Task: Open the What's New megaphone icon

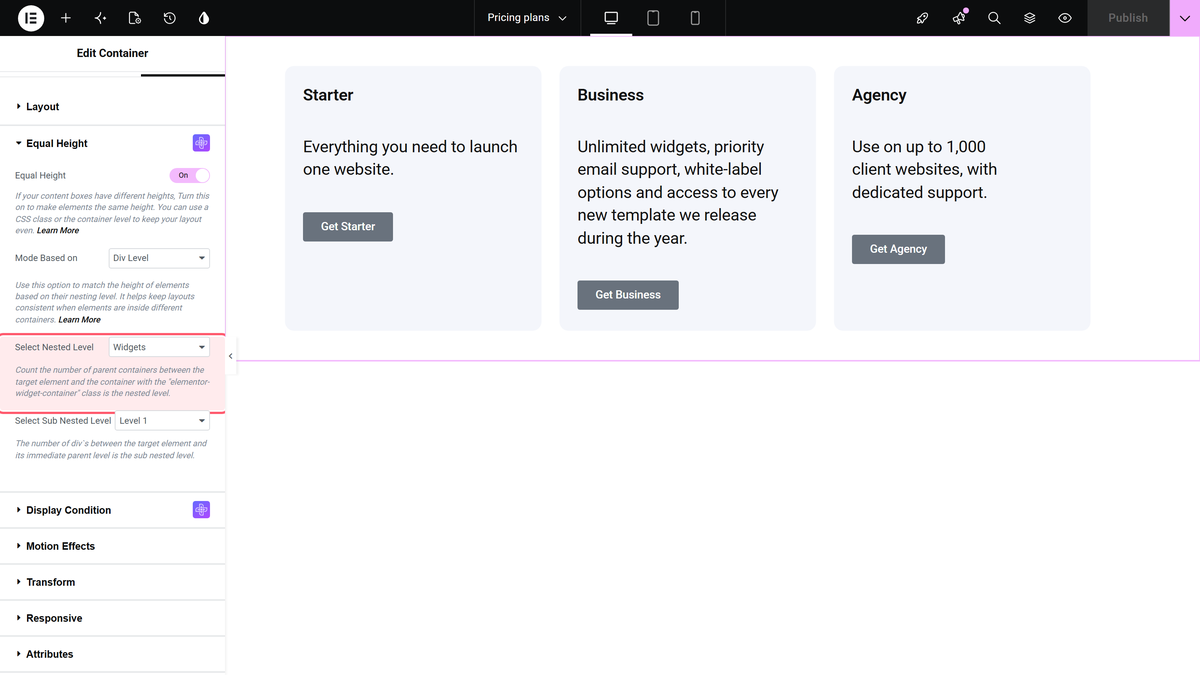Action: pyautogui.click(x=959, y=18)
